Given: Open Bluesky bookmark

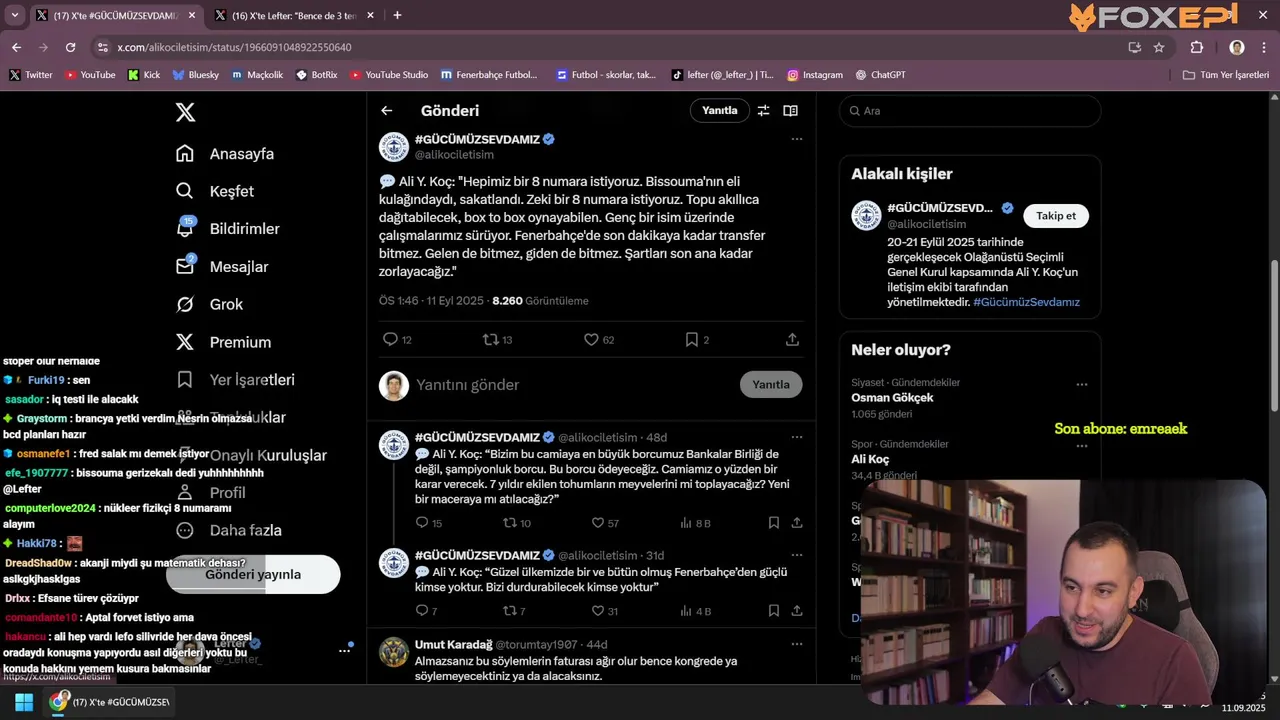Looking at the screenshot, I should pyautogui.click(x=195, y=75).
